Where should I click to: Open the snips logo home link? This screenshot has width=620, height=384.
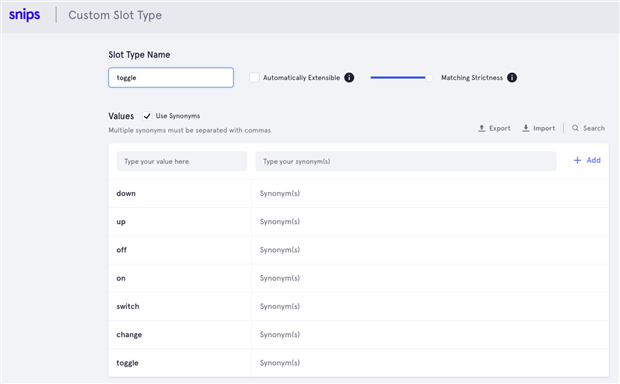coord(25,15)
